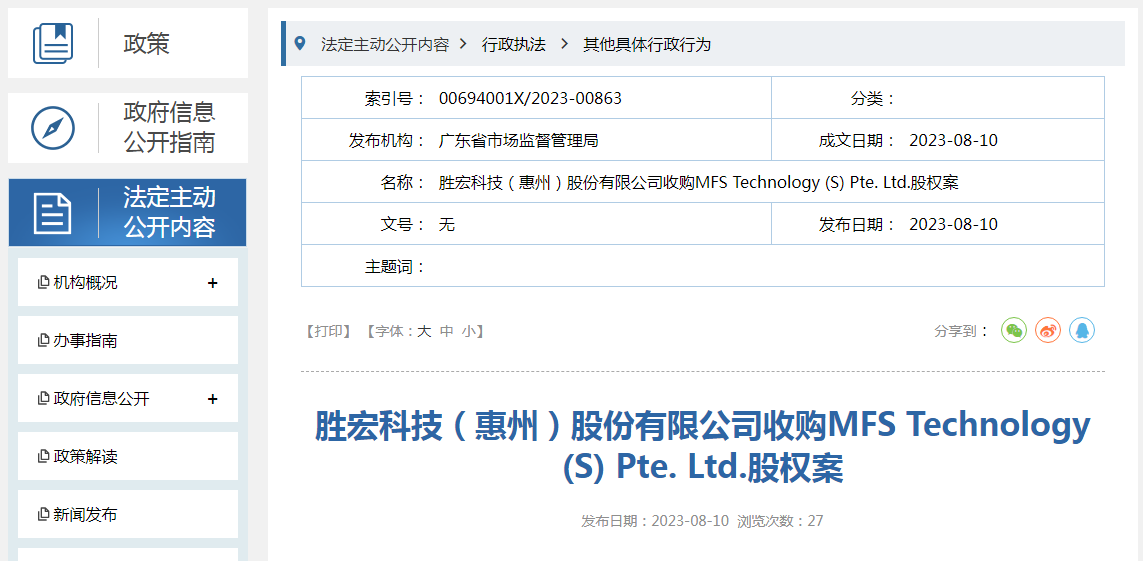Image resolution: width=1143 pixels, height=561 pixels.
Task: Set font size to 大
Action: pos(424,332)
